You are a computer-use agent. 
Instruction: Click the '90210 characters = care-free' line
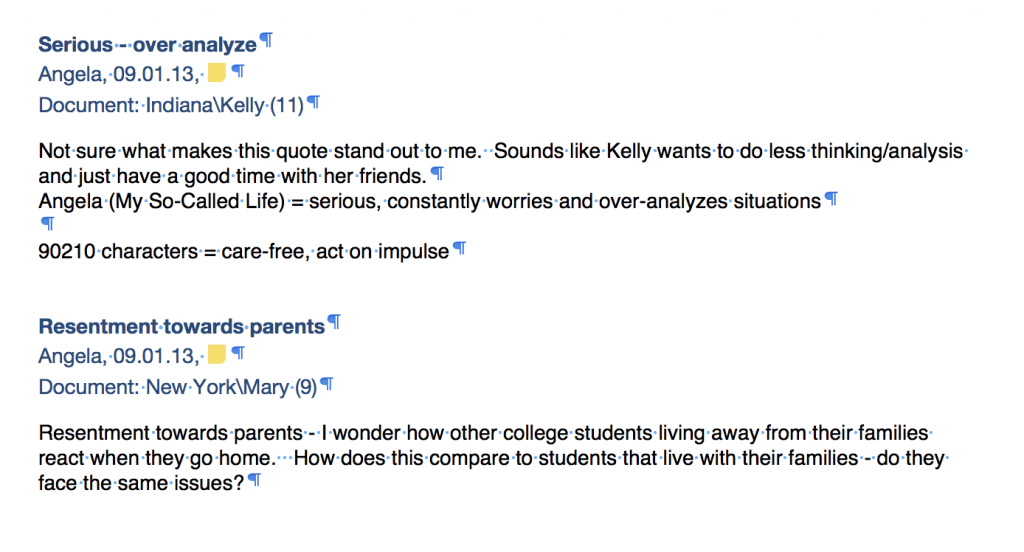(x=140, y=252)
